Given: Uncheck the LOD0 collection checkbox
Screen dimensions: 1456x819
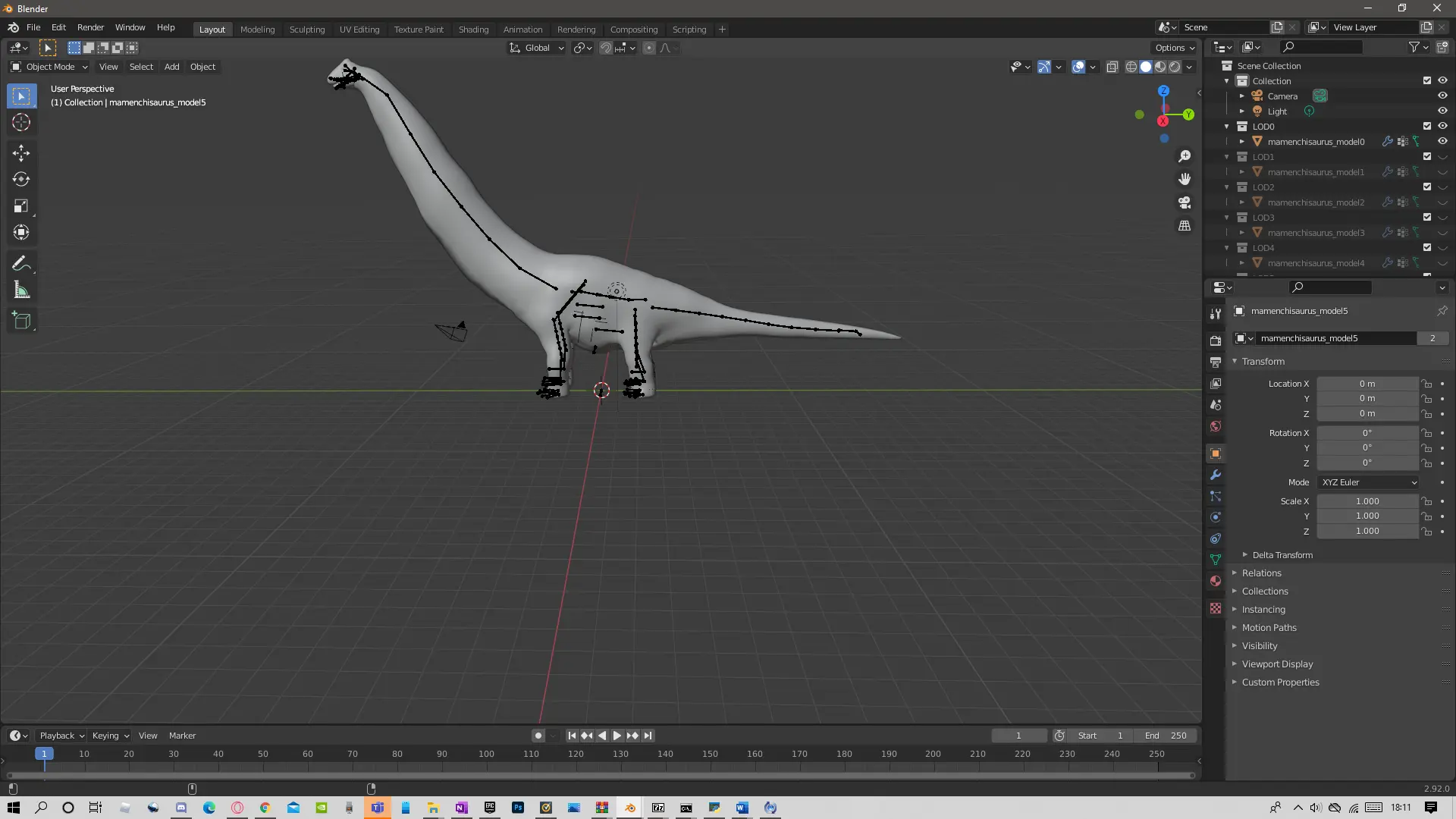Looking at the screenshot, I should [1427, 126].
